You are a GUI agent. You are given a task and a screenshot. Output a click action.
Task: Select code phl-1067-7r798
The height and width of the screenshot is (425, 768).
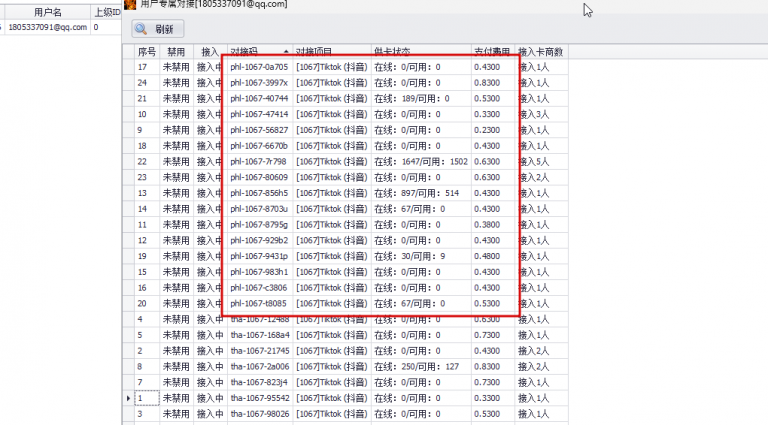(259, 162)
